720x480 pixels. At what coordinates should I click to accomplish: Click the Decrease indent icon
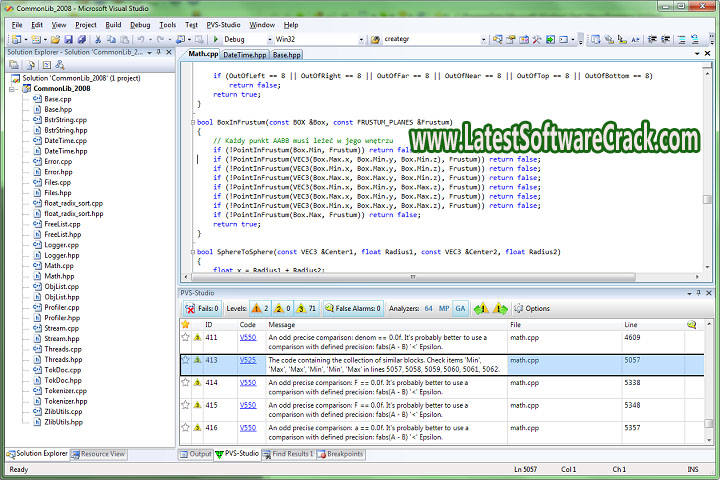652,40
